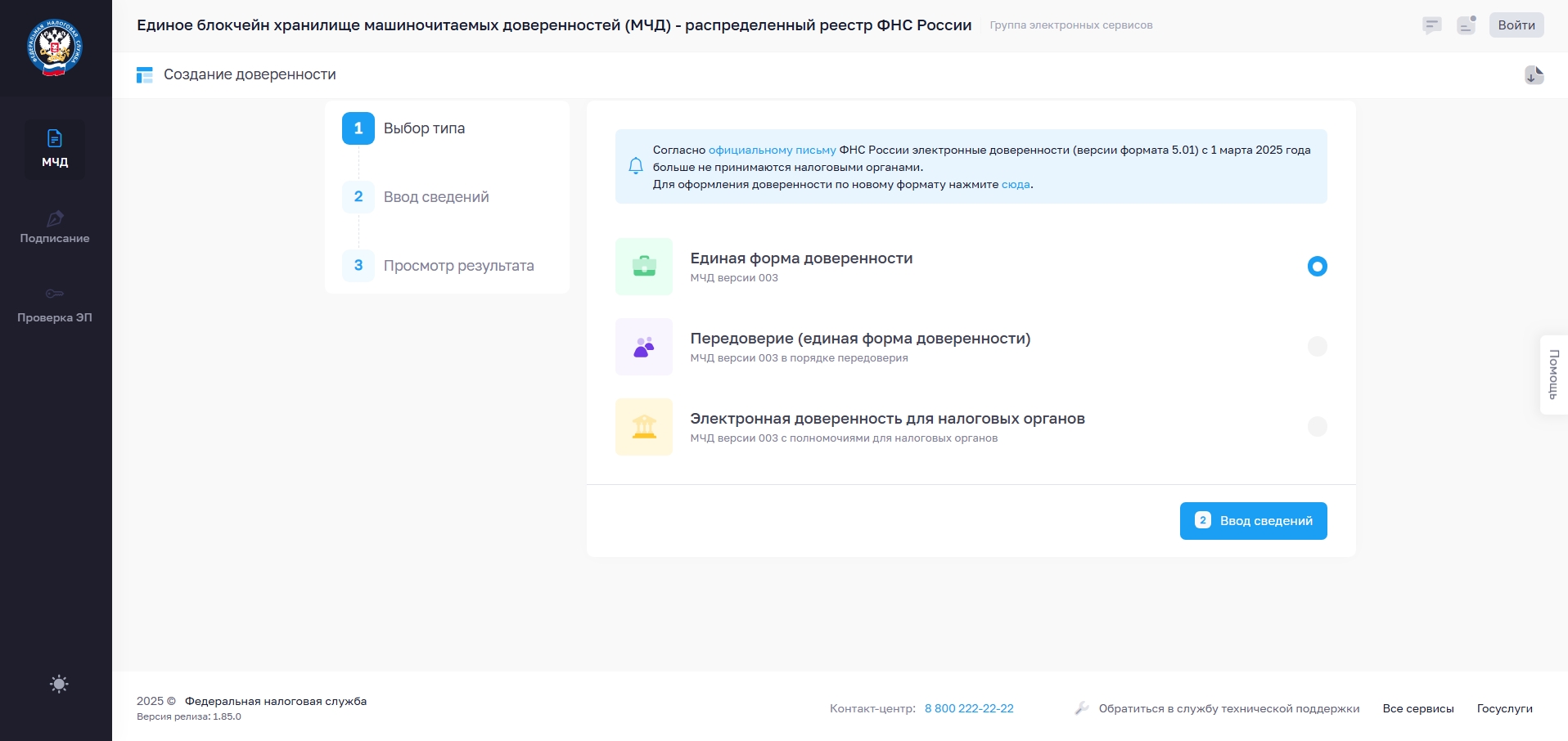The width and height of the screenshot is (1568, 741).
Task: Open the официальному письму link
Action: tap(772, 150)
